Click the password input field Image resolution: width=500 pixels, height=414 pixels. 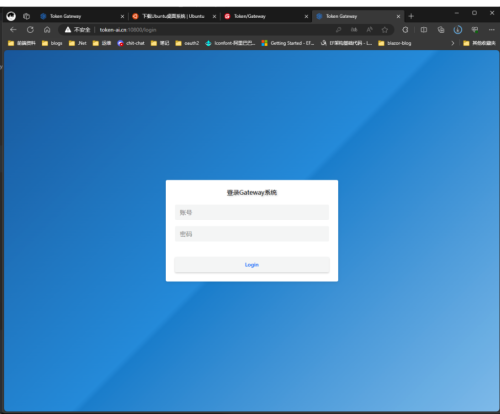(252, 234)
